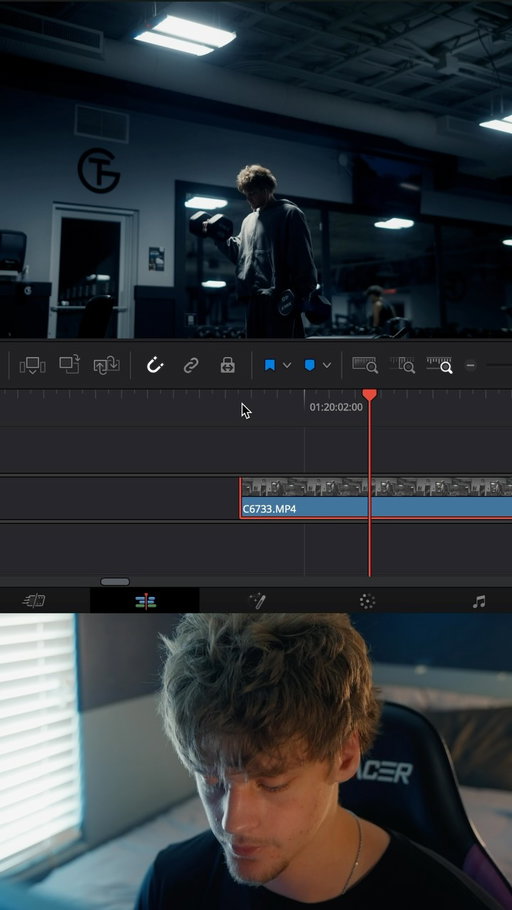
Task: Switch to the Fairlight page tab
Action: [479, 601]
